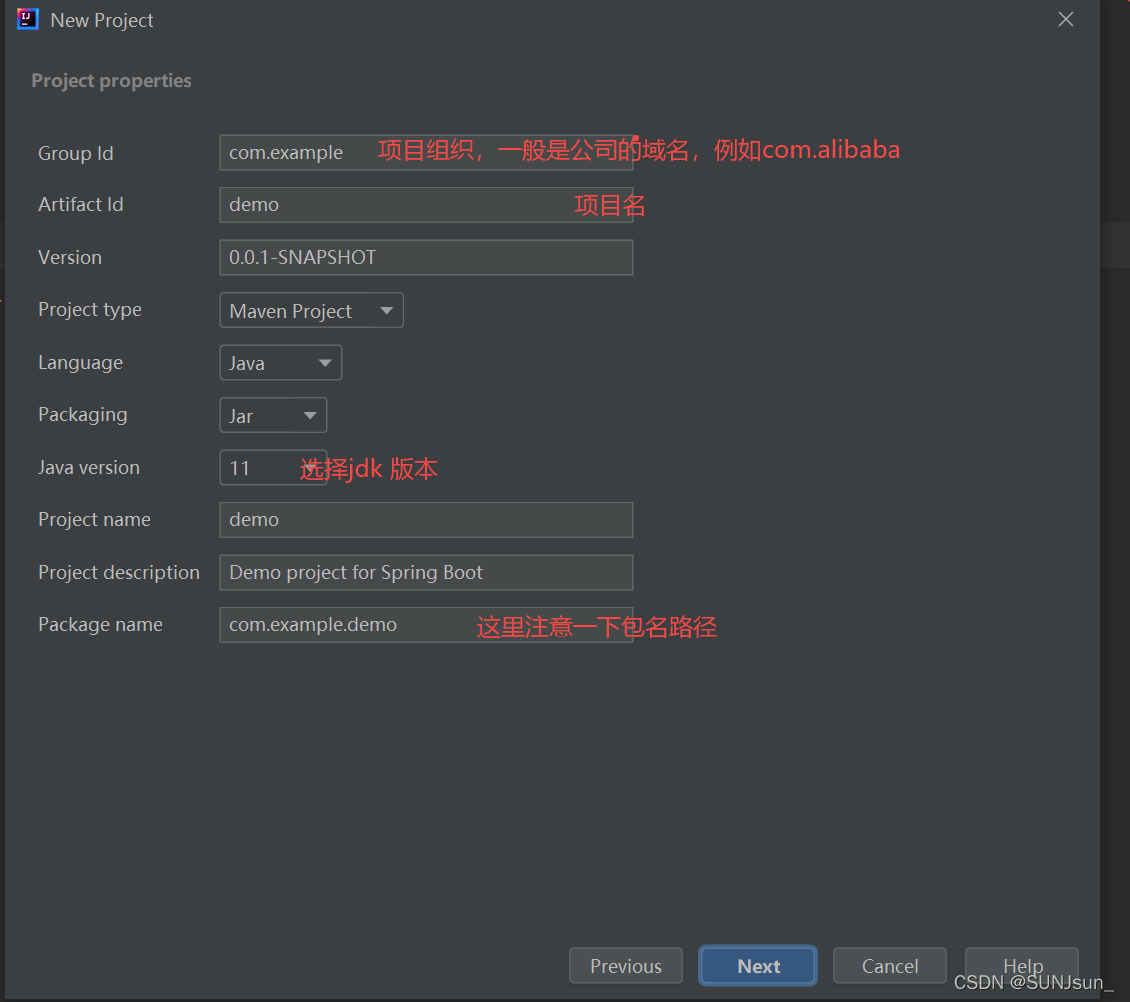Cancel the new project creation

pyautogui.click(x=889, y=966)
